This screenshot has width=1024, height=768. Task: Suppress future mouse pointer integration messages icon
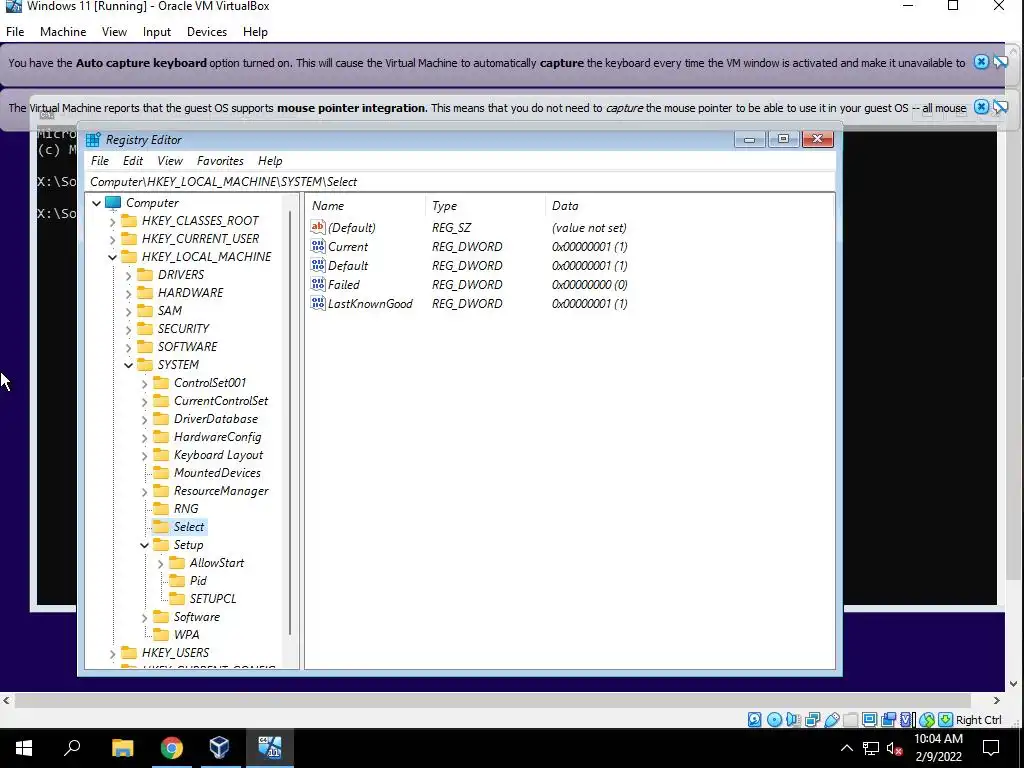(x=1000, y=106)
